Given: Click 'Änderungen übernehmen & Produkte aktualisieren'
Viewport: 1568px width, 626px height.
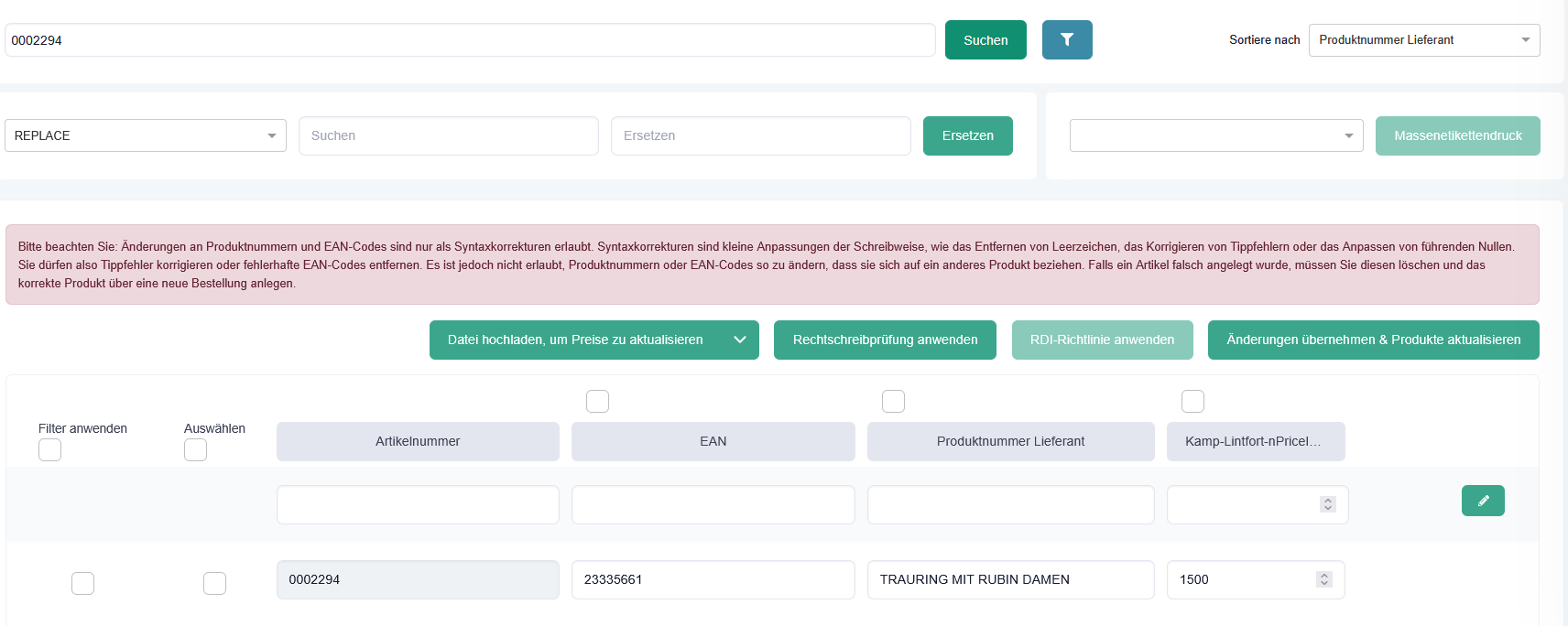Looking at the screenshot, I should coord(1373,340).
